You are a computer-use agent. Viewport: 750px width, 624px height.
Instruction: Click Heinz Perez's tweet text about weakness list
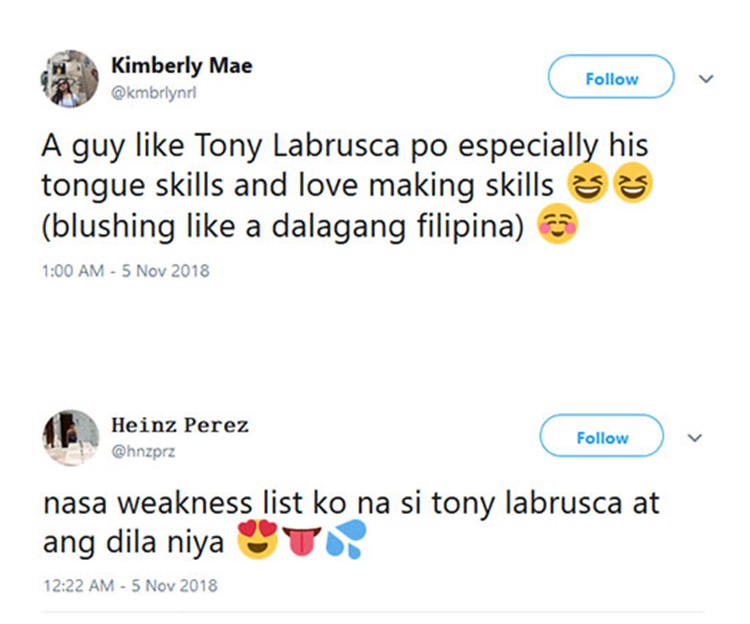[x=350, y=502]
